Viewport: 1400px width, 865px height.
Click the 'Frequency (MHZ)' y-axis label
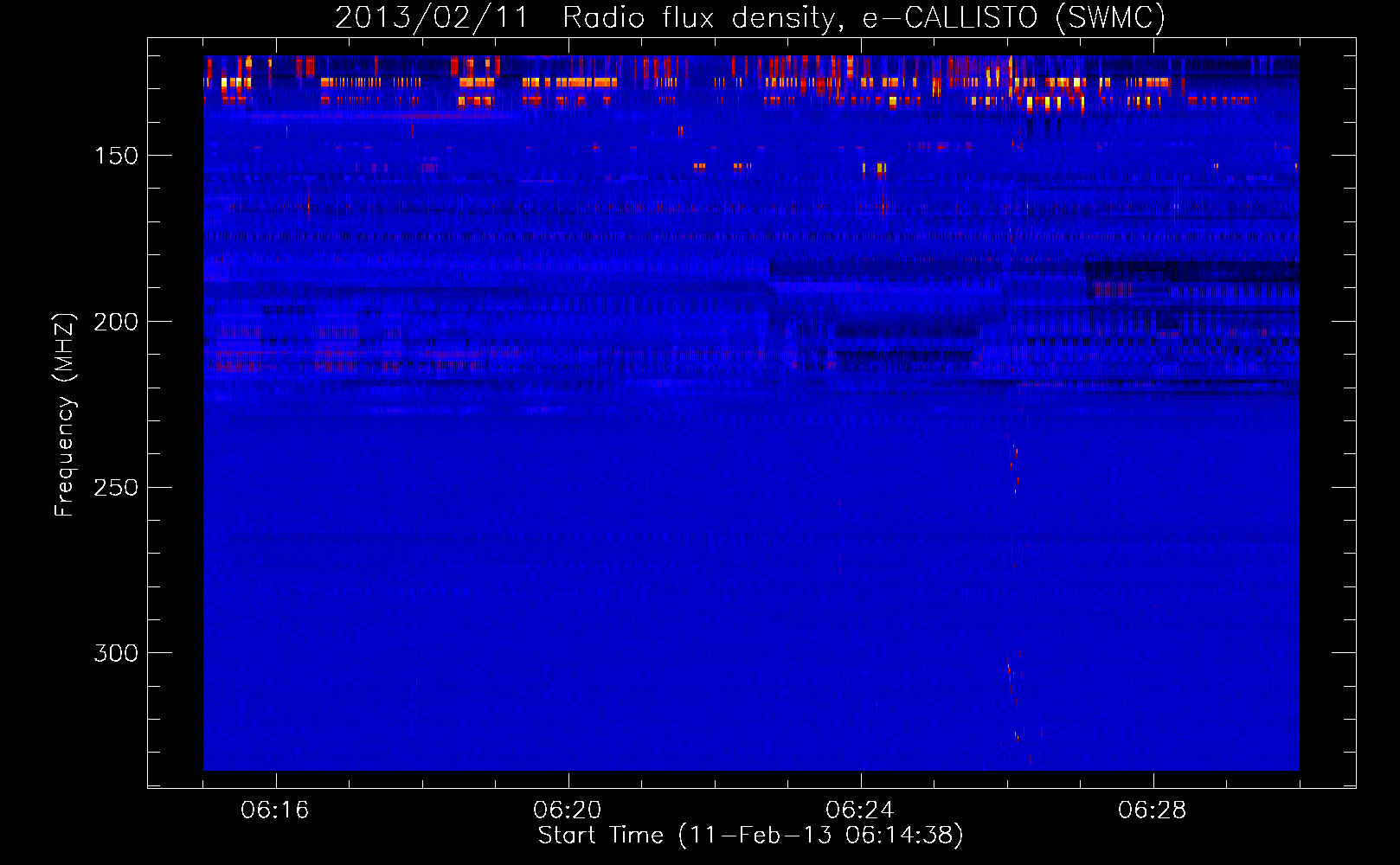click(x=65, y=415)
